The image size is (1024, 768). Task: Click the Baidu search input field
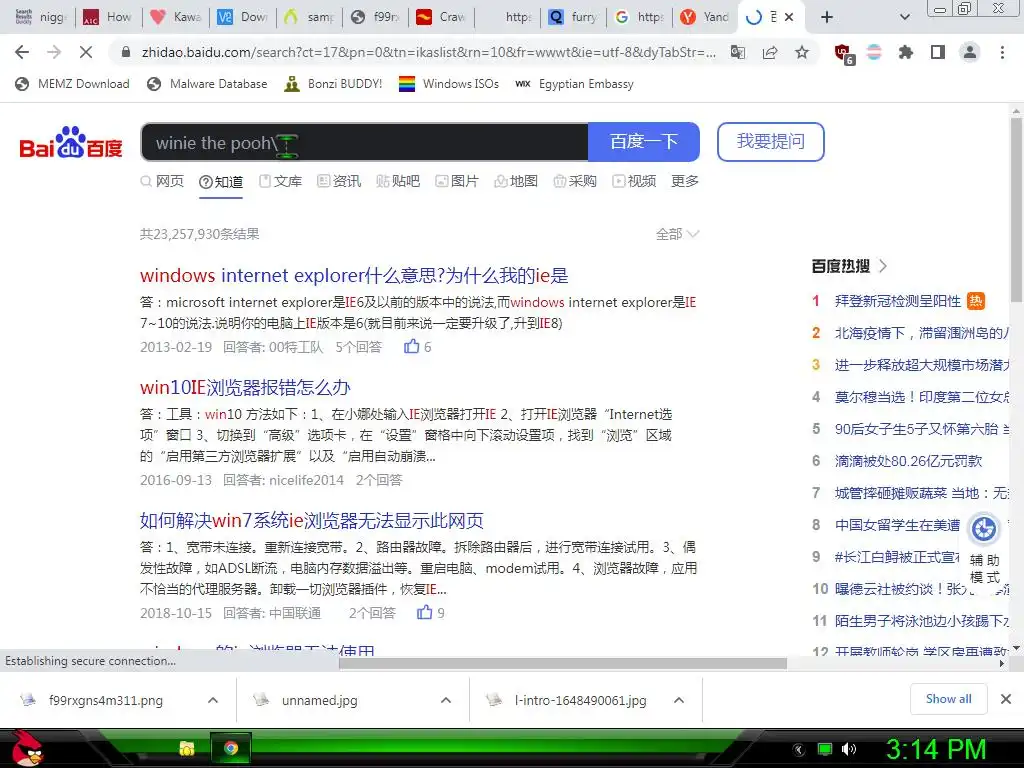pos(364,142)
